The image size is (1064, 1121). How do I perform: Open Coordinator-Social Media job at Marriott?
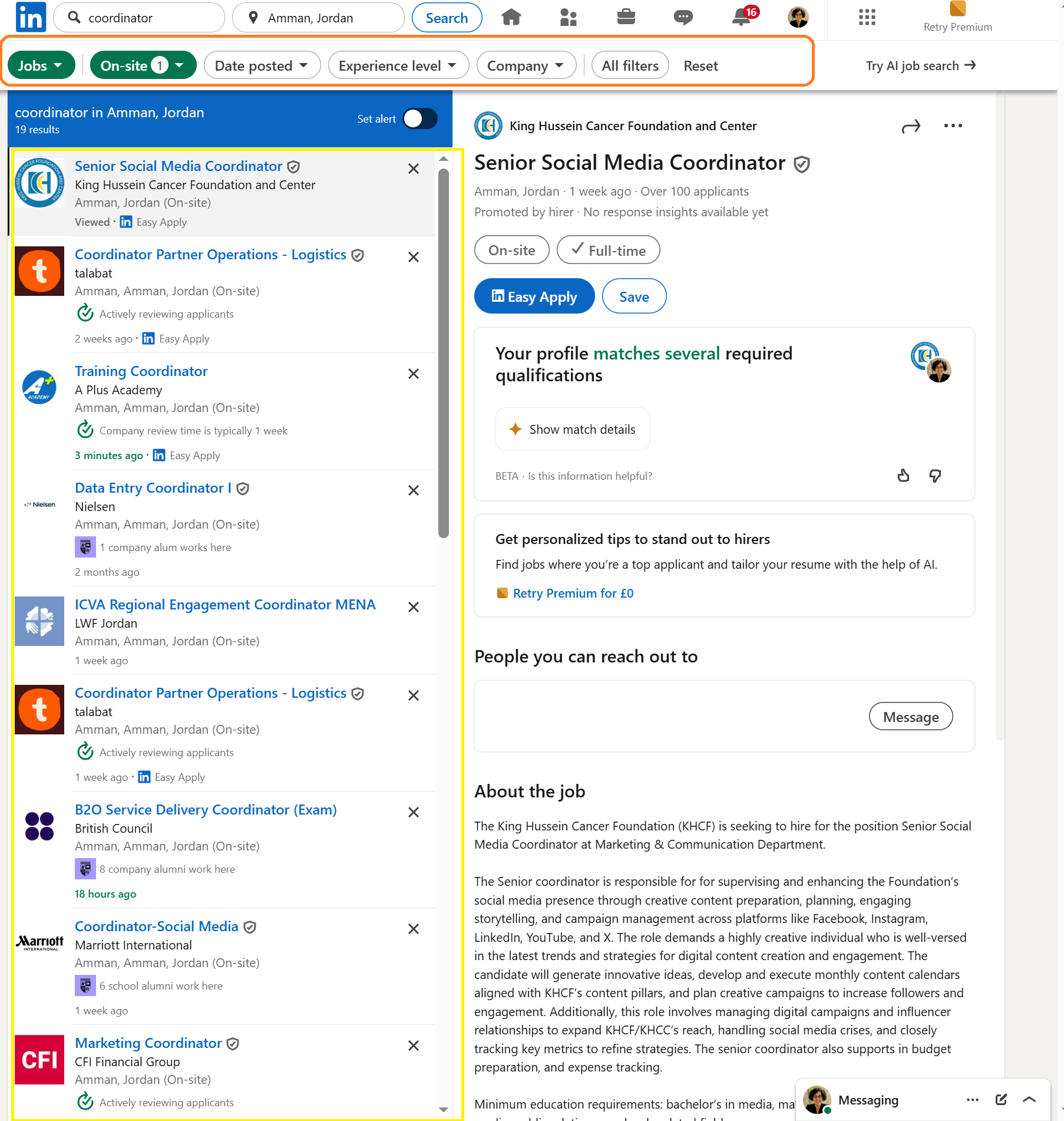156,926
